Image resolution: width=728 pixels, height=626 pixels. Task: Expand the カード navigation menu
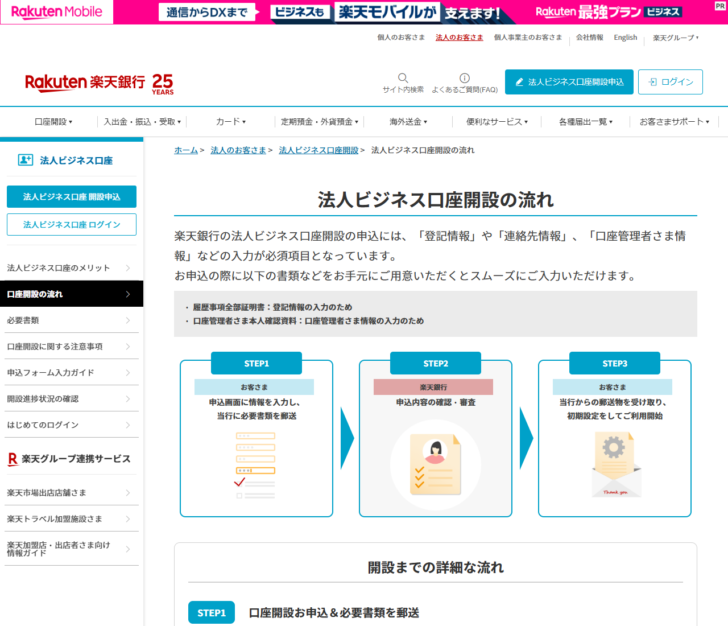click(230, 122)
